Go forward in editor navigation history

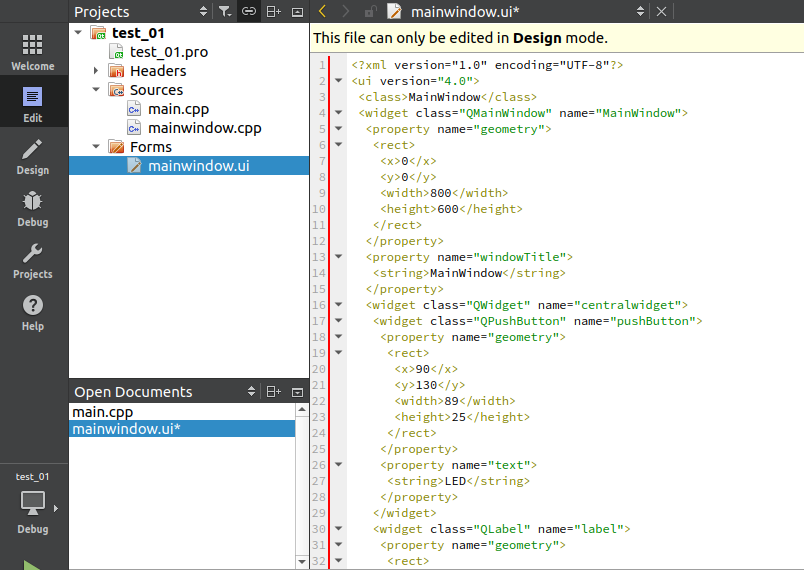(x=346, y=11)
